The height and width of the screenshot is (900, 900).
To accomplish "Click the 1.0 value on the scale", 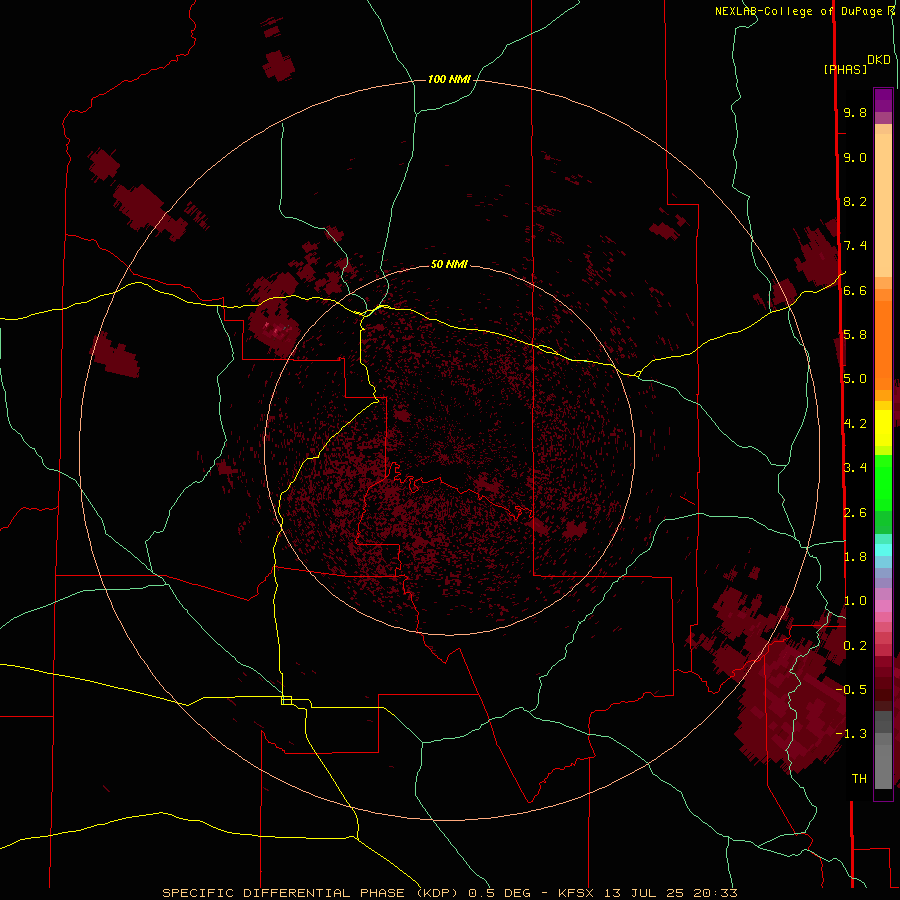I will 855,601.
